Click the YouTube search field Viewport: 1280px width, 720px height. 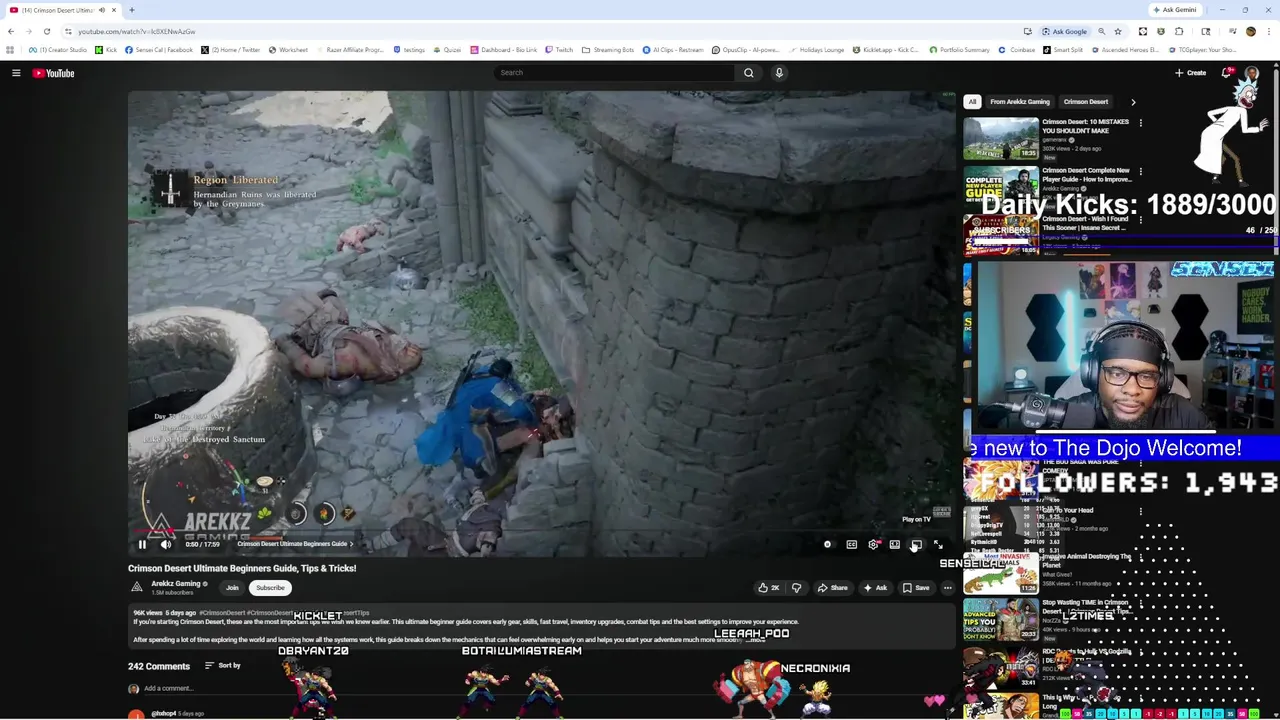[614, 72]
